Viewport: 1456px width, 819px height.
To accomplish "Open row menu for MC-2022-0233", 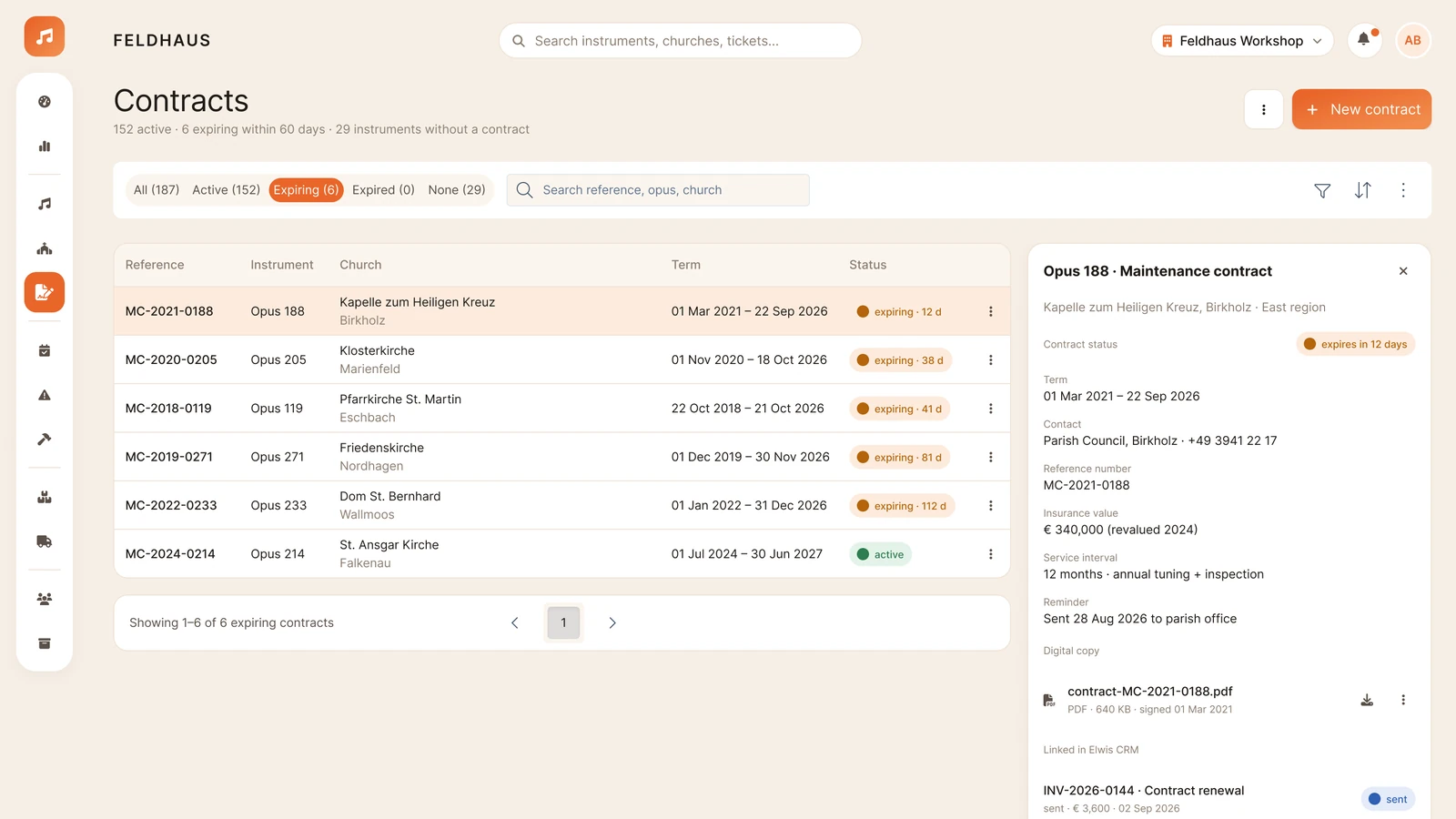I will (x=990, y=506).
